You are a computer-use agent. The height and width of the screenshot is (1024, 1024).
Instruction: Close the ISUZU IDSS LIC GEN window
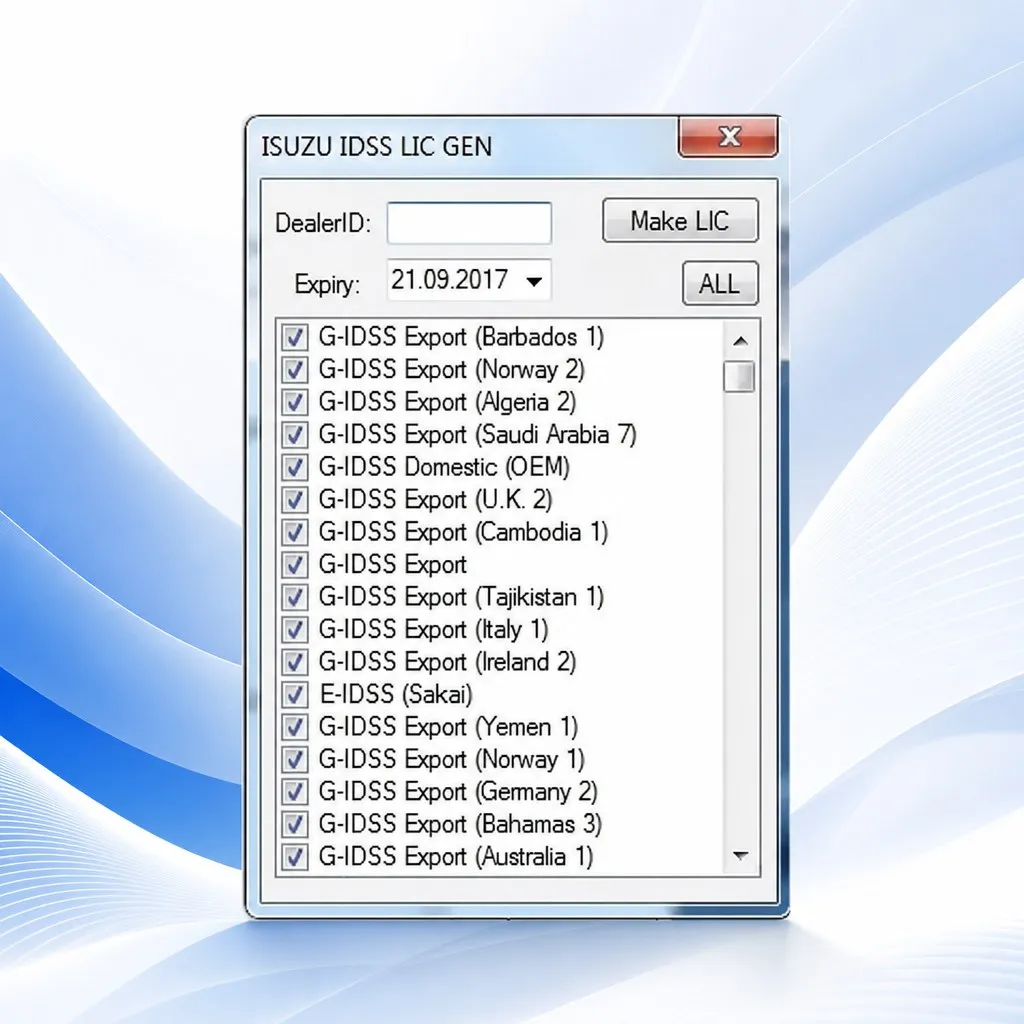tap(729, 136)
